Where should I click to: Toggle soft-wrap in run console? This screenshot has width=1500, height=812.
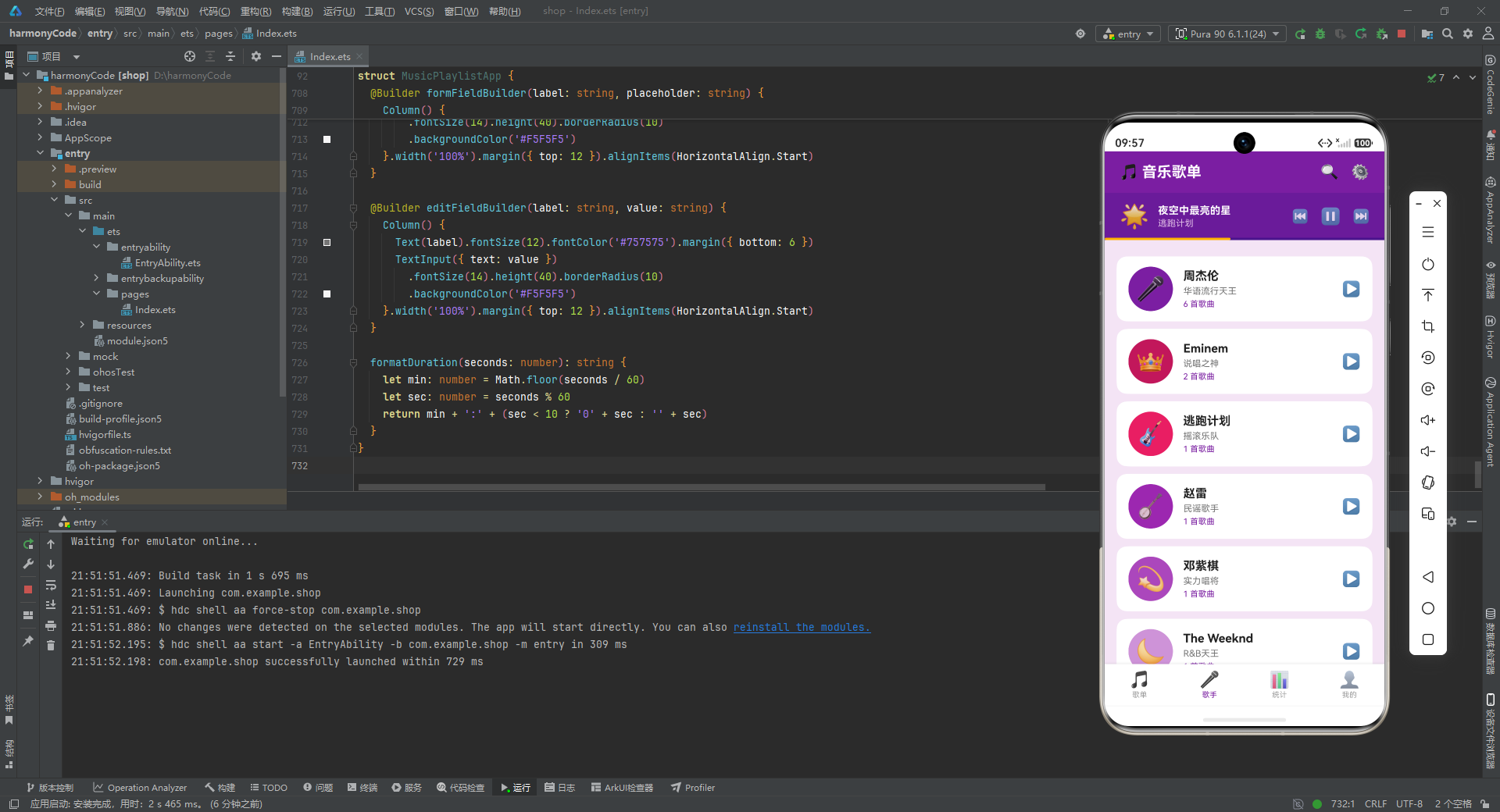click(x=51, y=585)
